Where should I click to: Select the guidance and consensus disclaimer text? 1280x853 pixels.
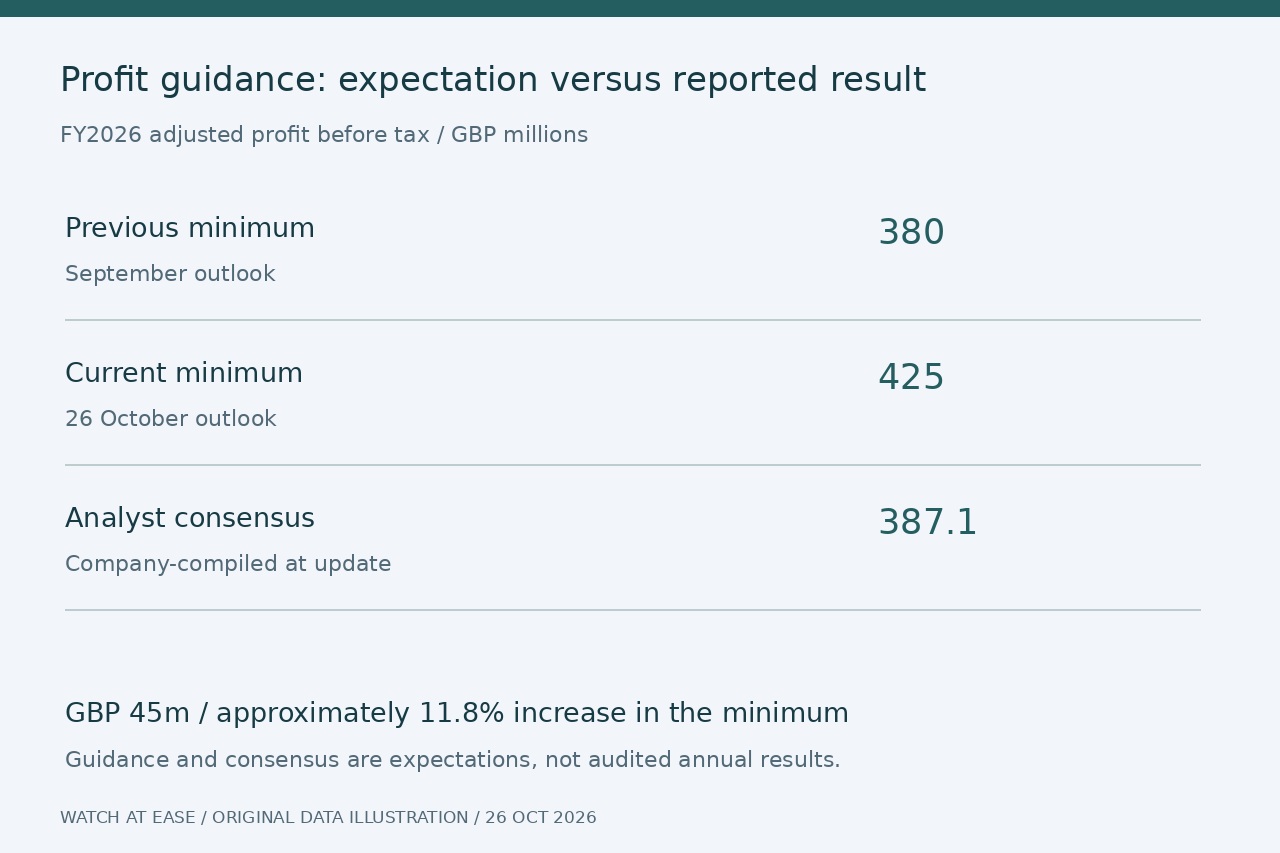(x=453, y=760)
